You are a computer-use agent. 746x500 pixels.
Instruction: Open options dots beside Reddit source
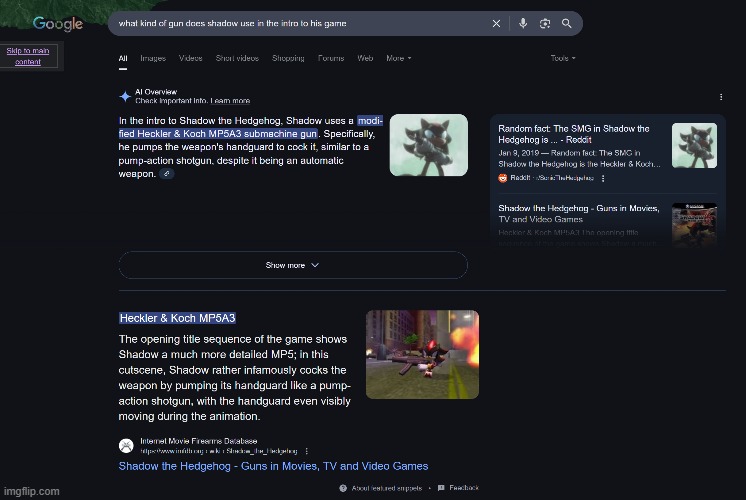(603, 178)
